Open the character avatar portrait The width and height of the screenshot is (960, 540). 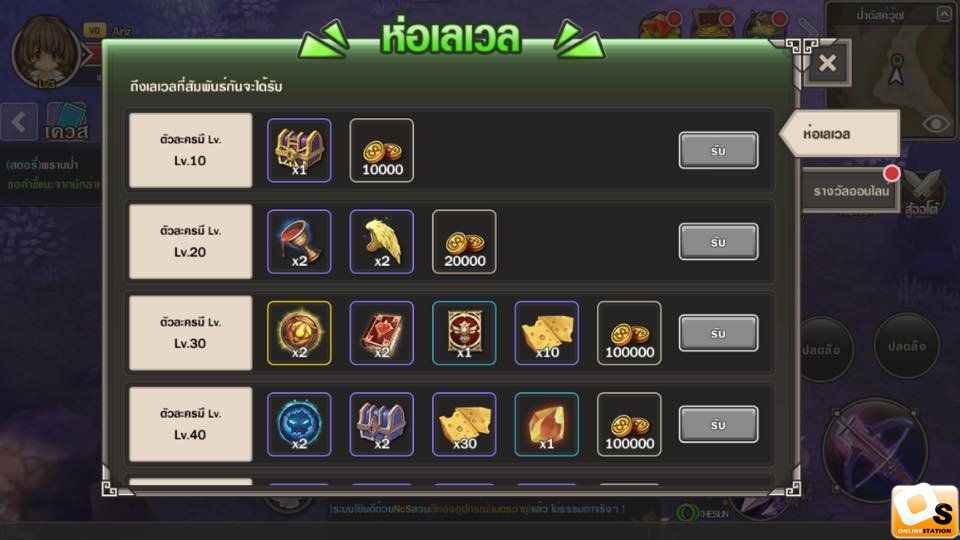46,52
